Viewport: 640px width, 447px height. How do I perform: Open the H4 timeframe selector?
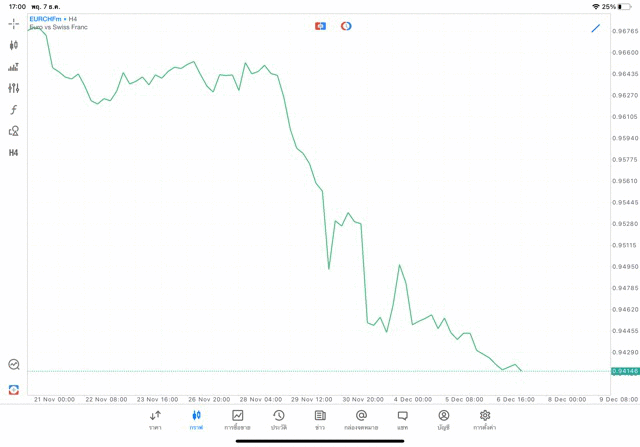(14, 153)
